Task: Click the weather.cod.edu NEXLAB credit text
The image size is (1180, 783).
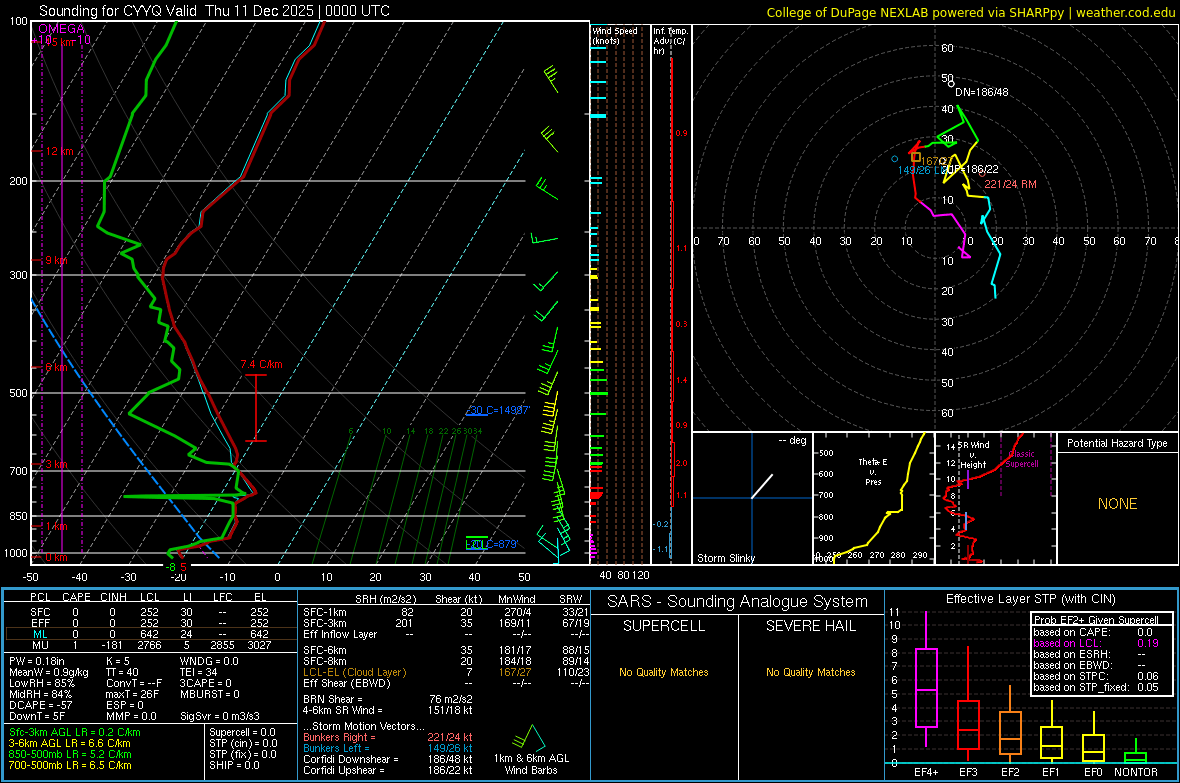Action: (x=970, y=12)
